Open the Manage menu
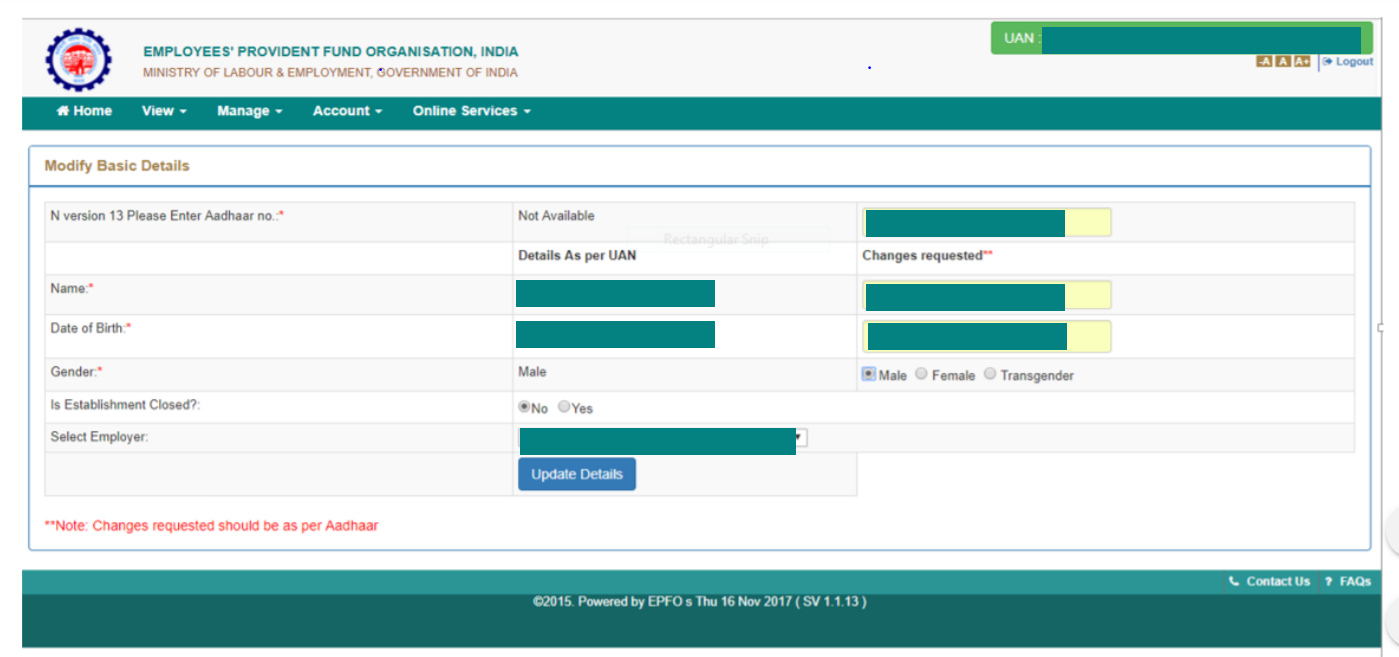The image size is (1399, 657). (x=249, y=111)
